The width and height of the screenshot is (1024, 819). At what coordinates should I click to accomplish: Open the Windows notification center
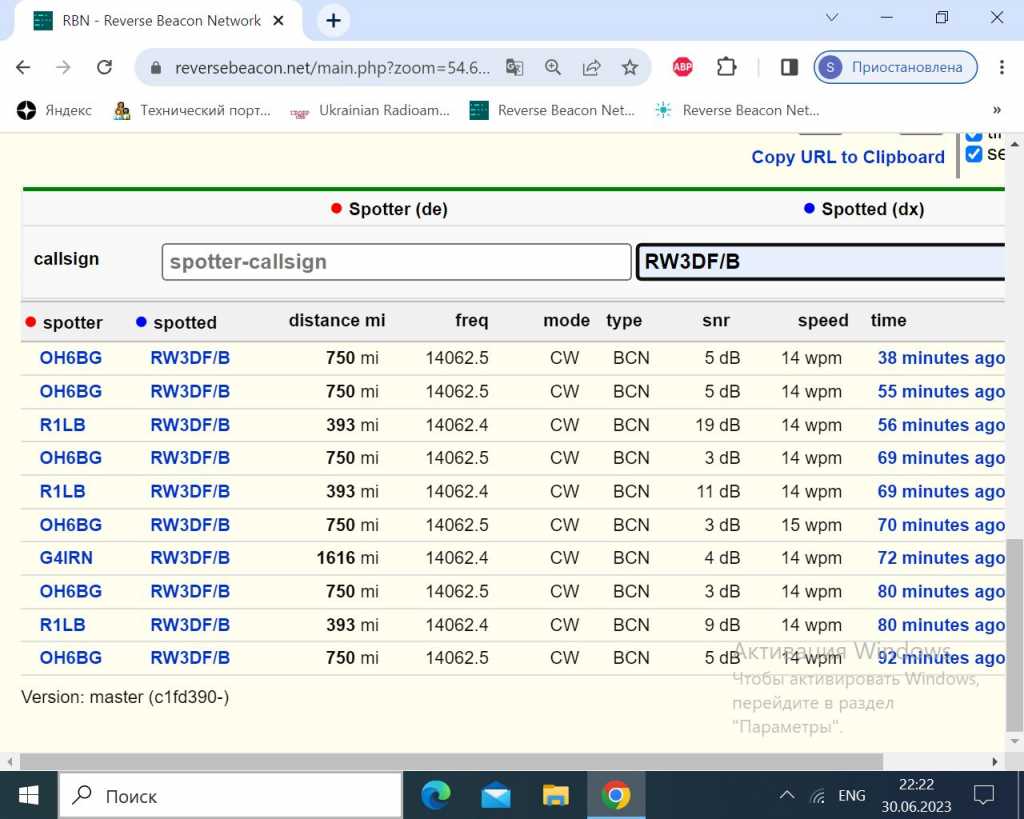click(984, 795)
